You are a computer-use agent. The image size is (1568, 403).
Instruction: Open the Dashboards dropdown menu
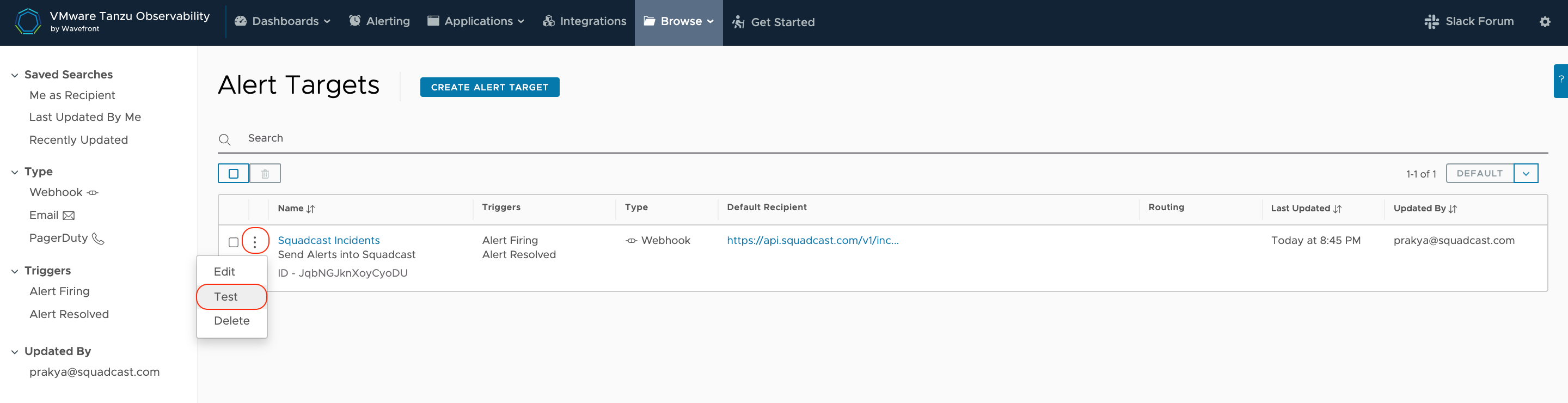click(283, 21)
